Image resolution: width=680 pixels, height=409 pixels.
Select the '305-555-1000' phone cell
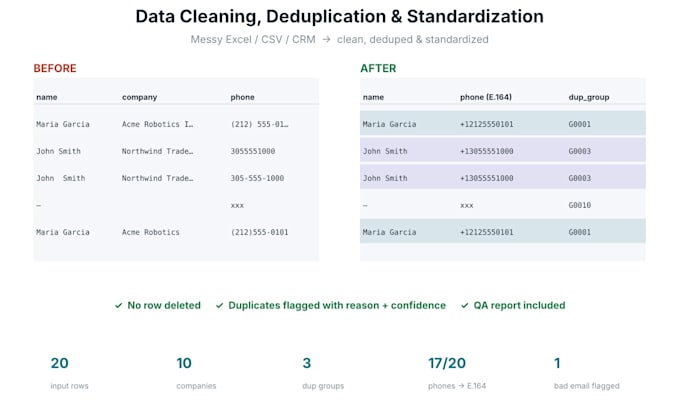257,178
